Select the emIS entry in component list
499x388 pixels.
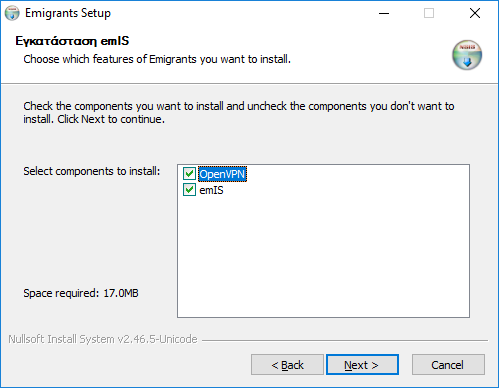211,190
